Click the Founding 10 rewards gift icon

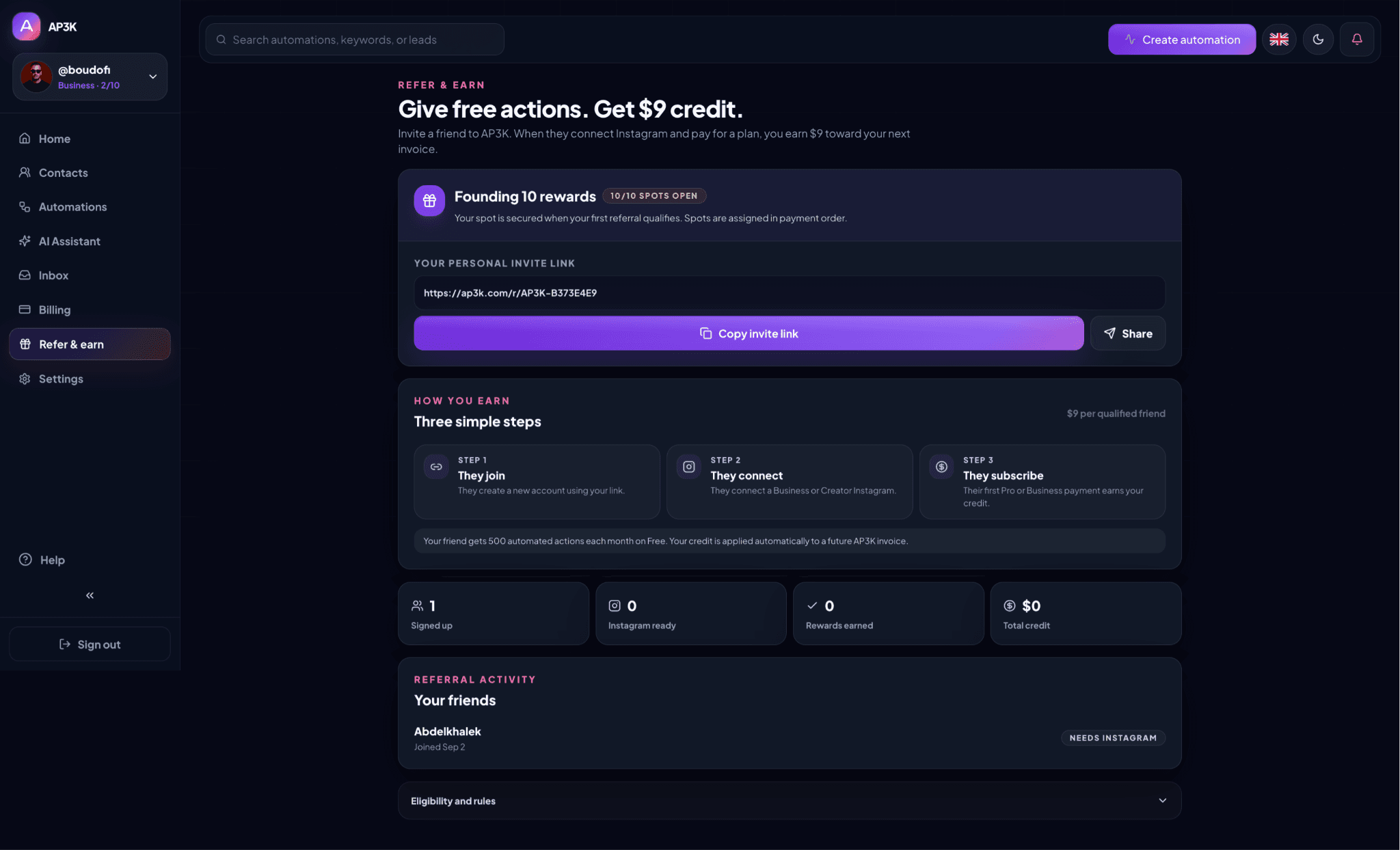tap(429, 201)
